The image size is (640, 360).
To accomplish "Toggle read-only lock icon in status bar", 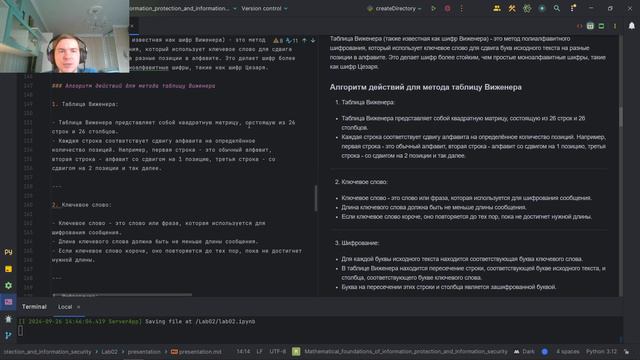I will pos(626,351).
